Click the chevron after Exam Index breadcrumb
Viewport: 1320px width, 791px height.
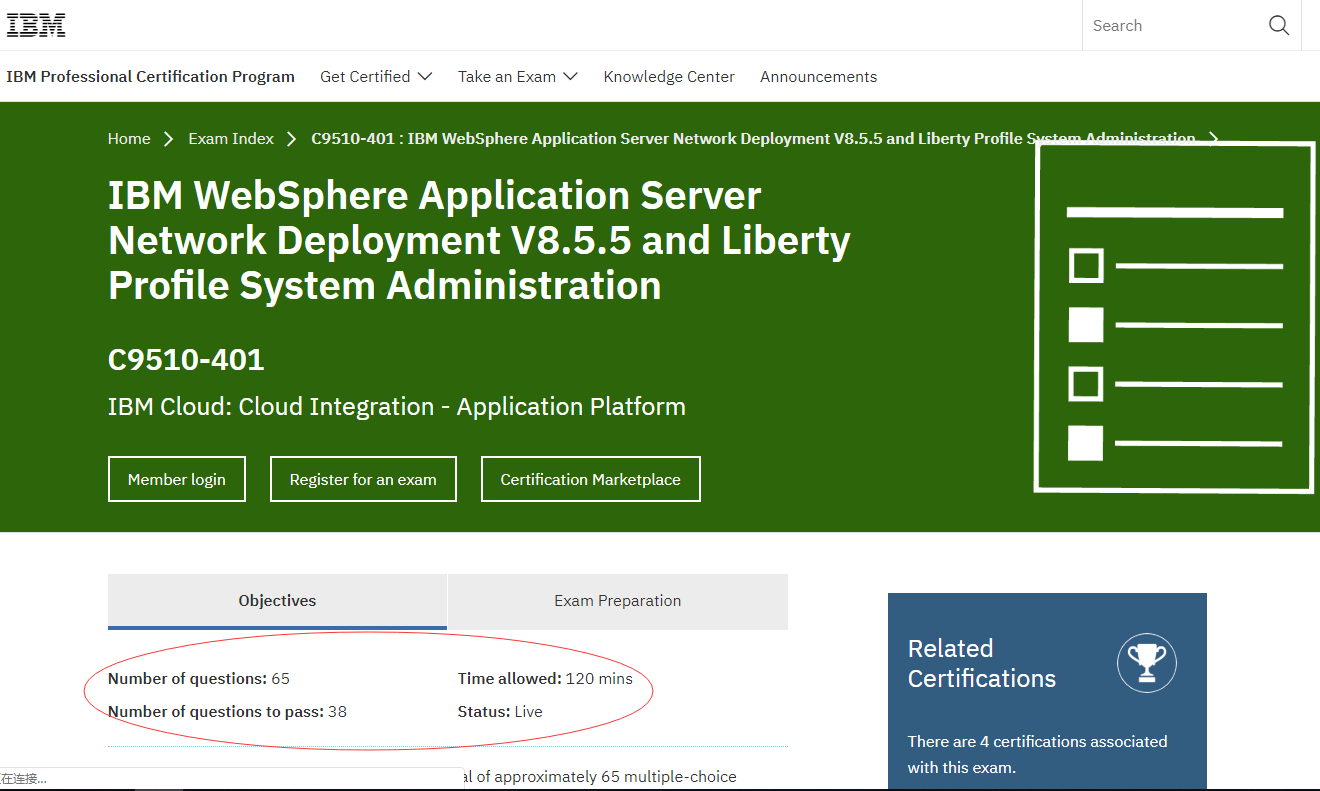click(292, 139)
